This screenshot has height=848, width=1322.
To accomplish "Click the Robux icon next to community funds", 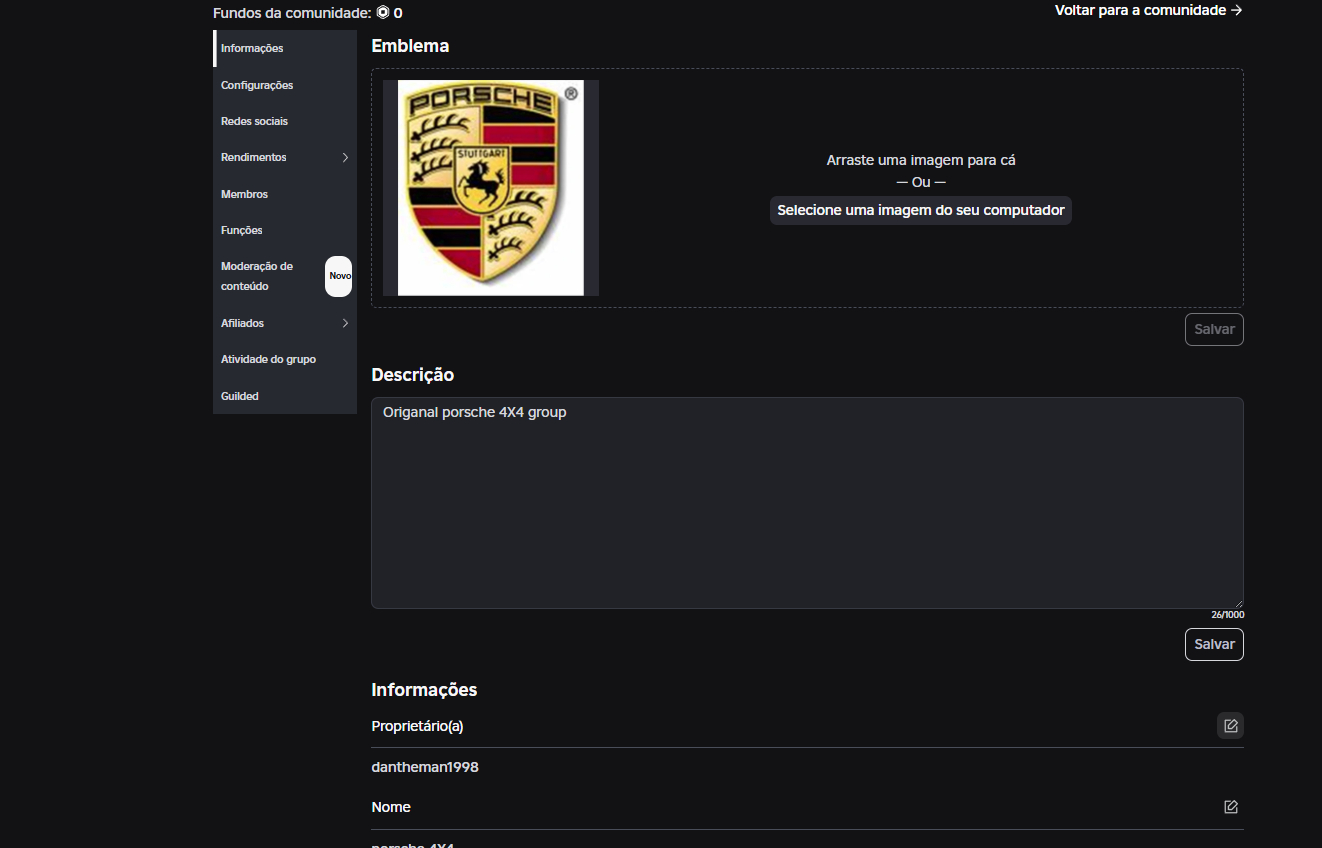I will click(383, 13).
